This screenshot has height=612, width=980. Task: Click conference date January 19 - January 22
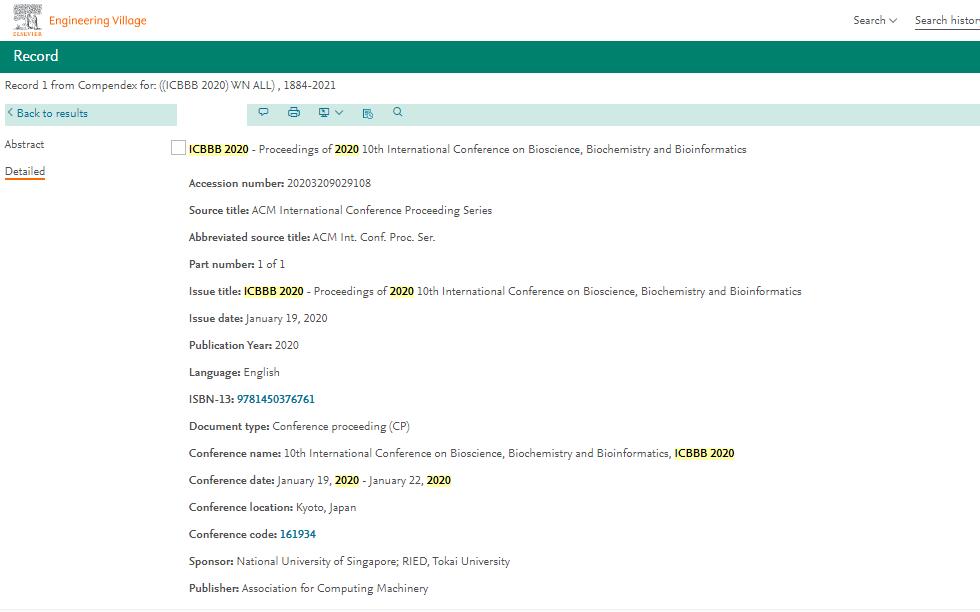(364, 480)
